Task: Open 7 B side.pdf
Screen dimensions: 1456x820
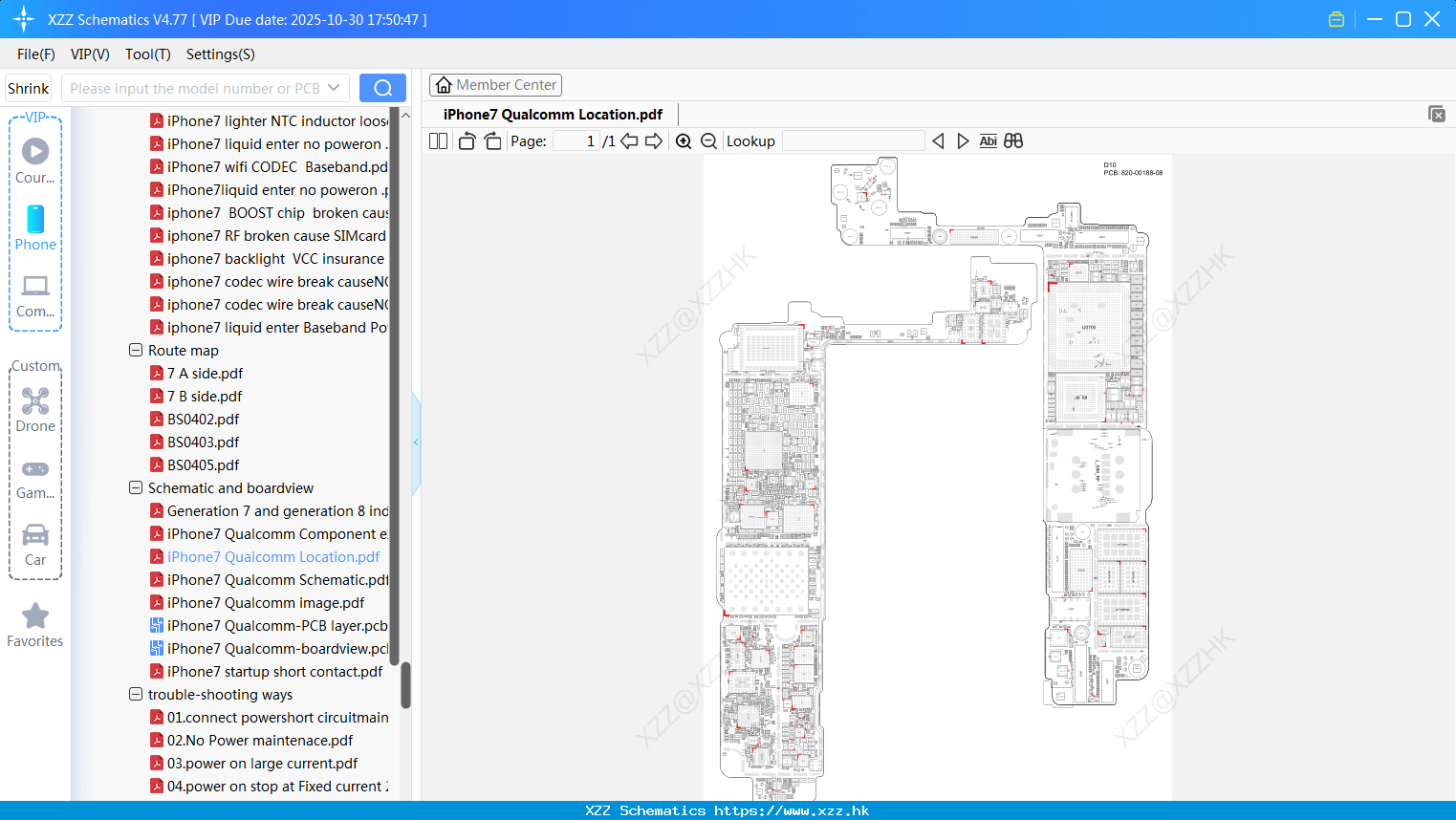Action: coord(205,396)
